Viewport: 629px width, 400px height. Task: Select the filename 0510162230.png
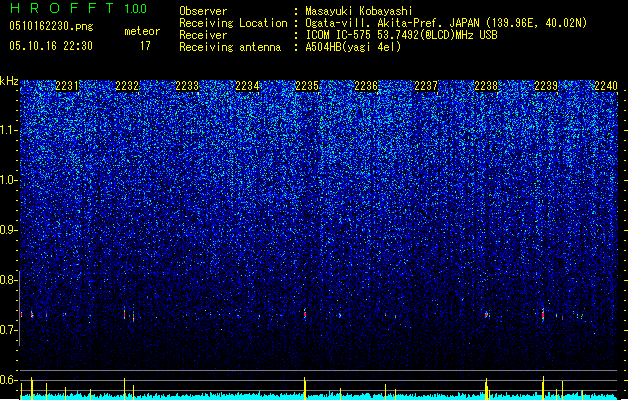pyautogui.click(x=51, y=26)
